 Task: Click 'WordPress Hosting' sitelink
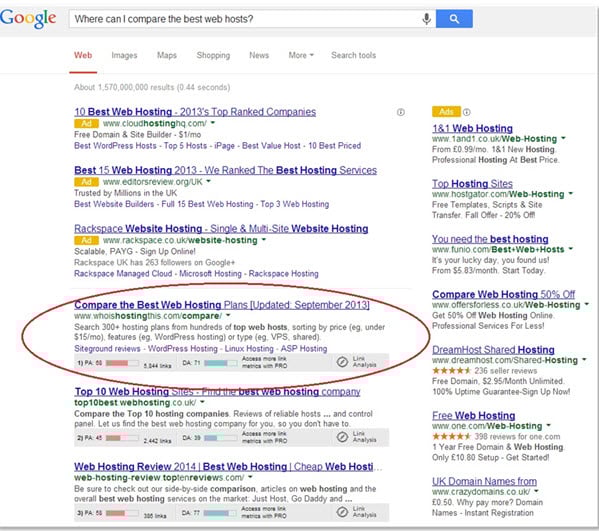click(183, 349)
